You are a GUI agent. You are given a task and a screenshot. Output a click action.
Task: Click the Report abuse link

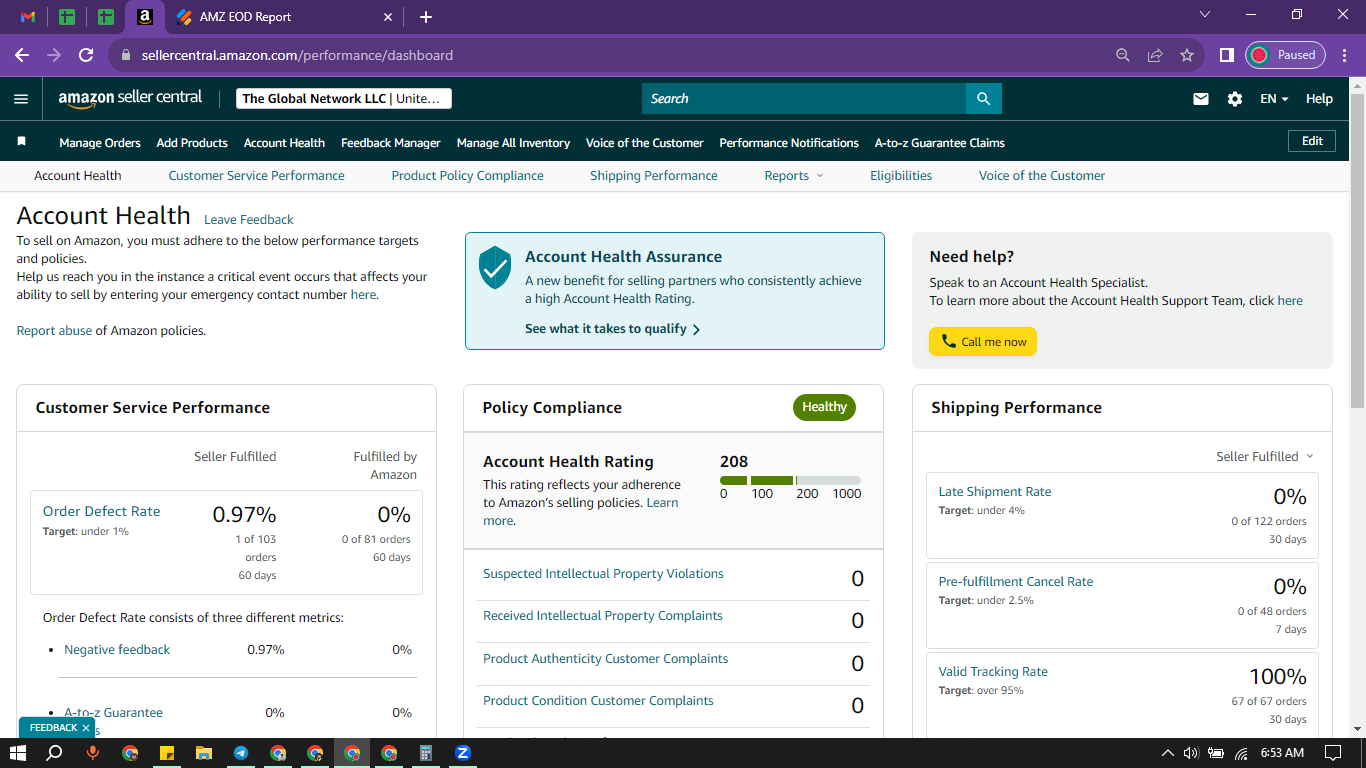(54, 331)
